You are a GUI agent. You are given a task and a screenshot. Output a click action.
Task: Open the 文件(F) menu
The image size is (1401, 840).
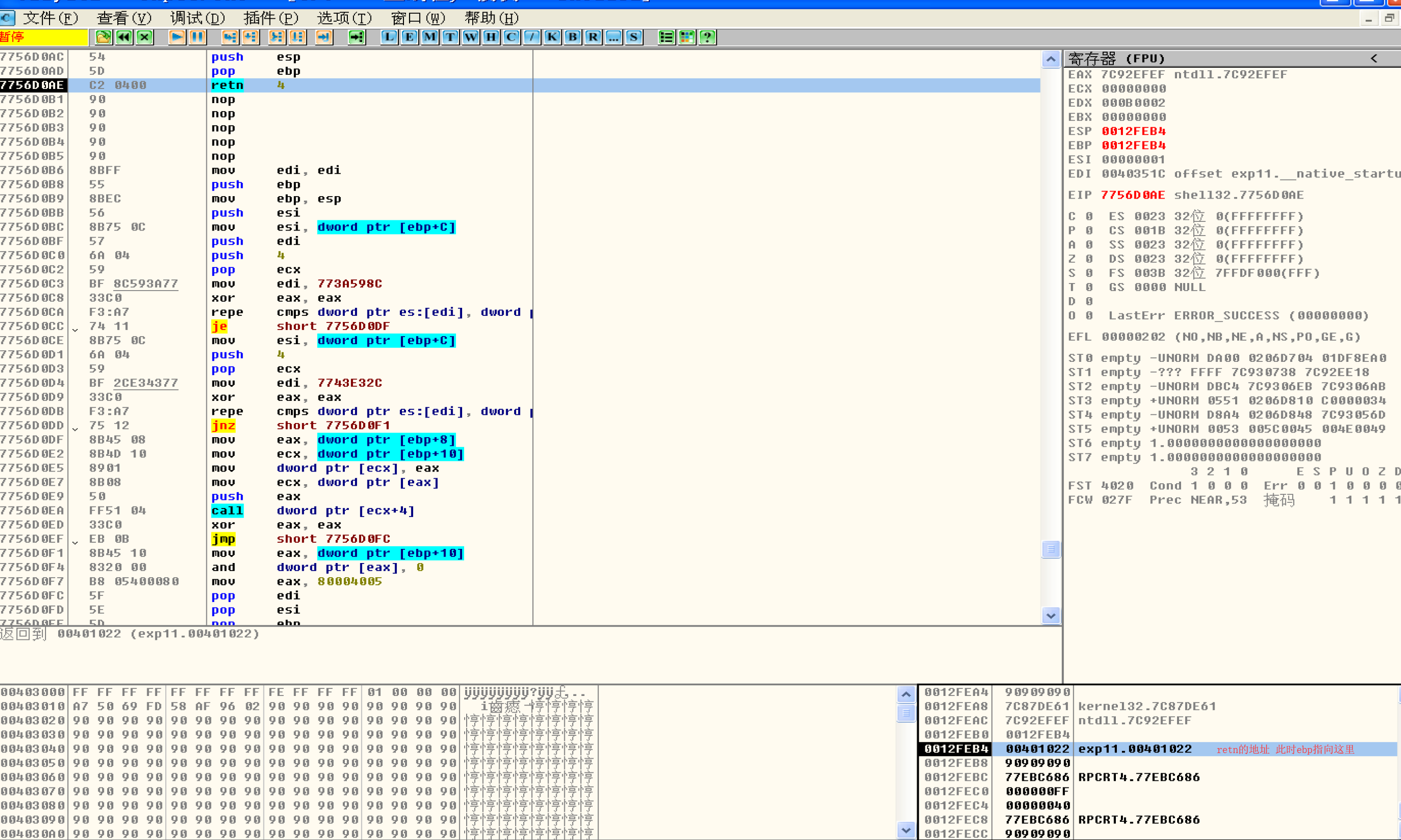(50, 18)
